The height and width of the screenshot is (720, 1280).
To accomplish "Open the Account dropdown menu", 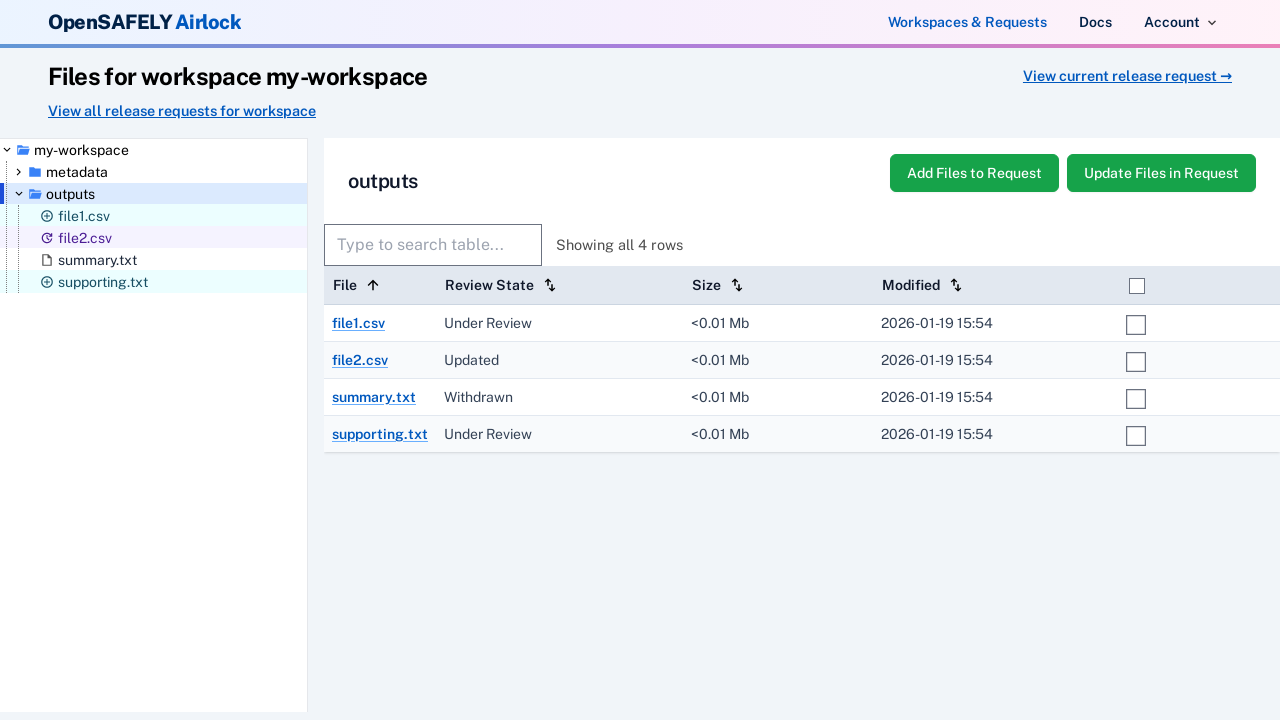I will click(1180, 22).
